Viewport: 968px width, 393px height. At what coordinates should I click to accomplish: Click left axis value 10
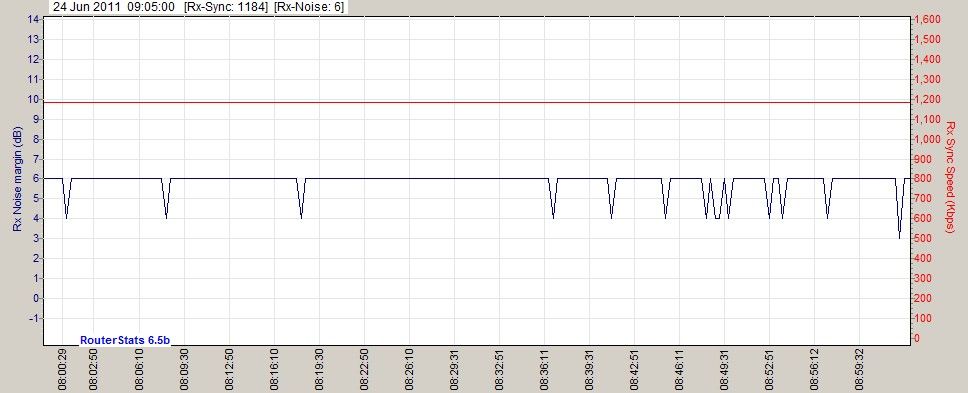[x=34, y=99]
